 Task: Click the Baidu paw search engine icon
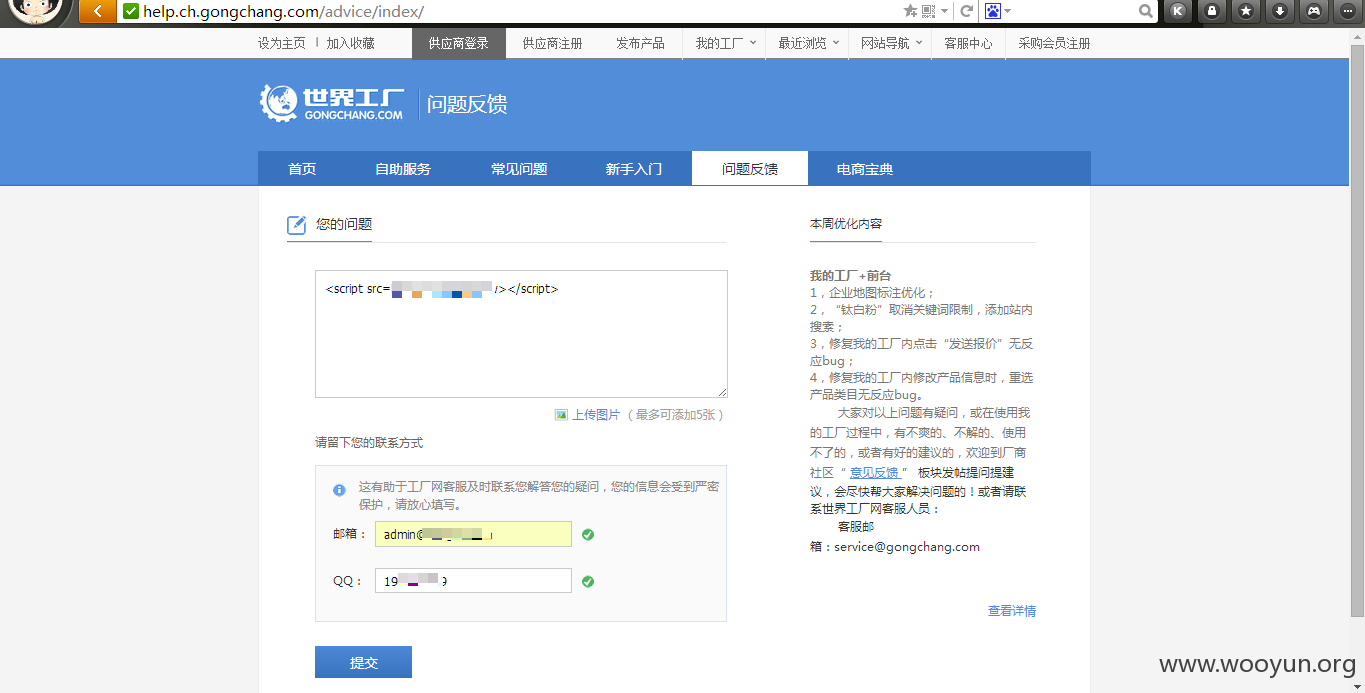pyautogui.click(x=993, y=11)
